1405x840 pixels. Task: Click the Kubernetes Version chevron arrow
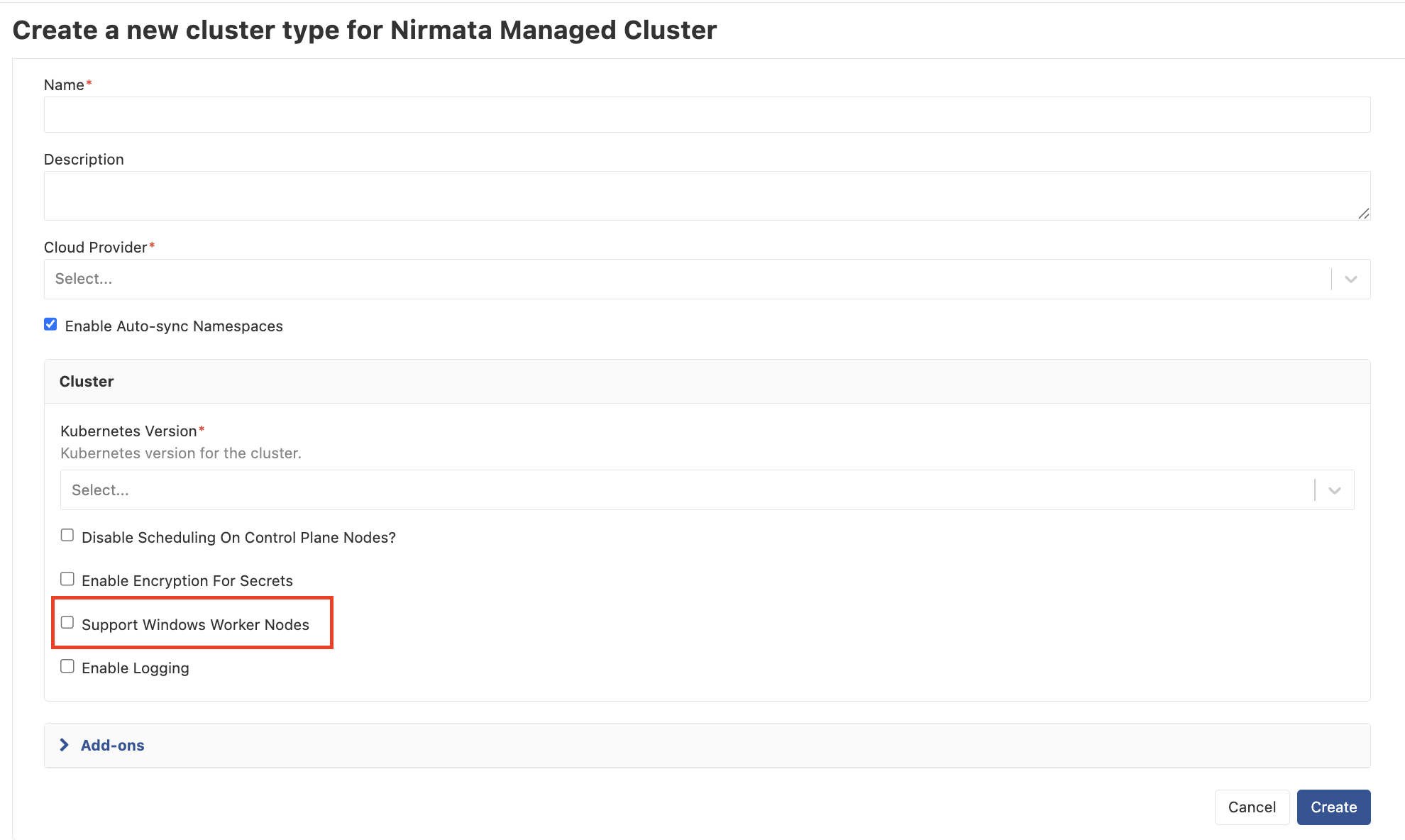click(x=1334, y=490)
